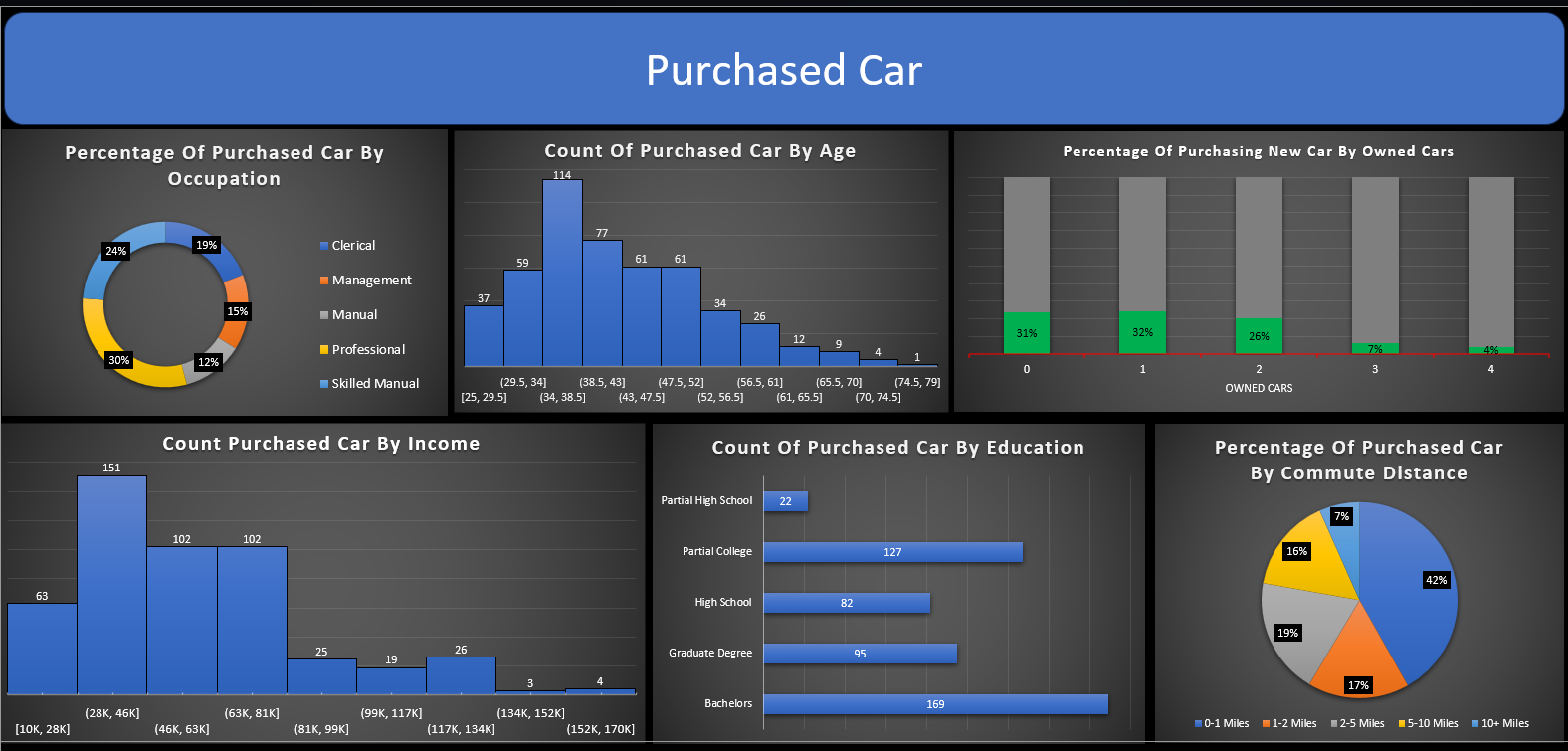The height and width of the screenshot is (751, 1568).
Task: Click the Purchased Car title banner
Action: coord(784,70)
